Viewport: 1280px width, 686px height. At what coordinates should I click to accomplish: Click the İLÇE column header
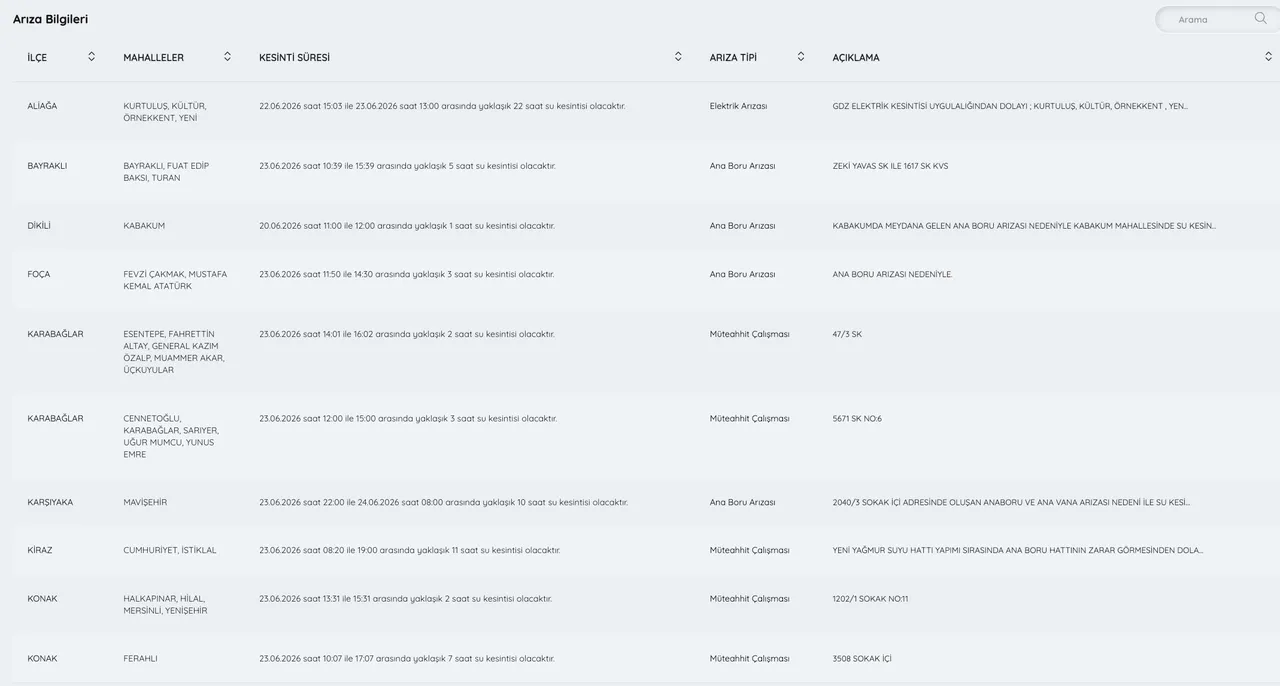37,57
